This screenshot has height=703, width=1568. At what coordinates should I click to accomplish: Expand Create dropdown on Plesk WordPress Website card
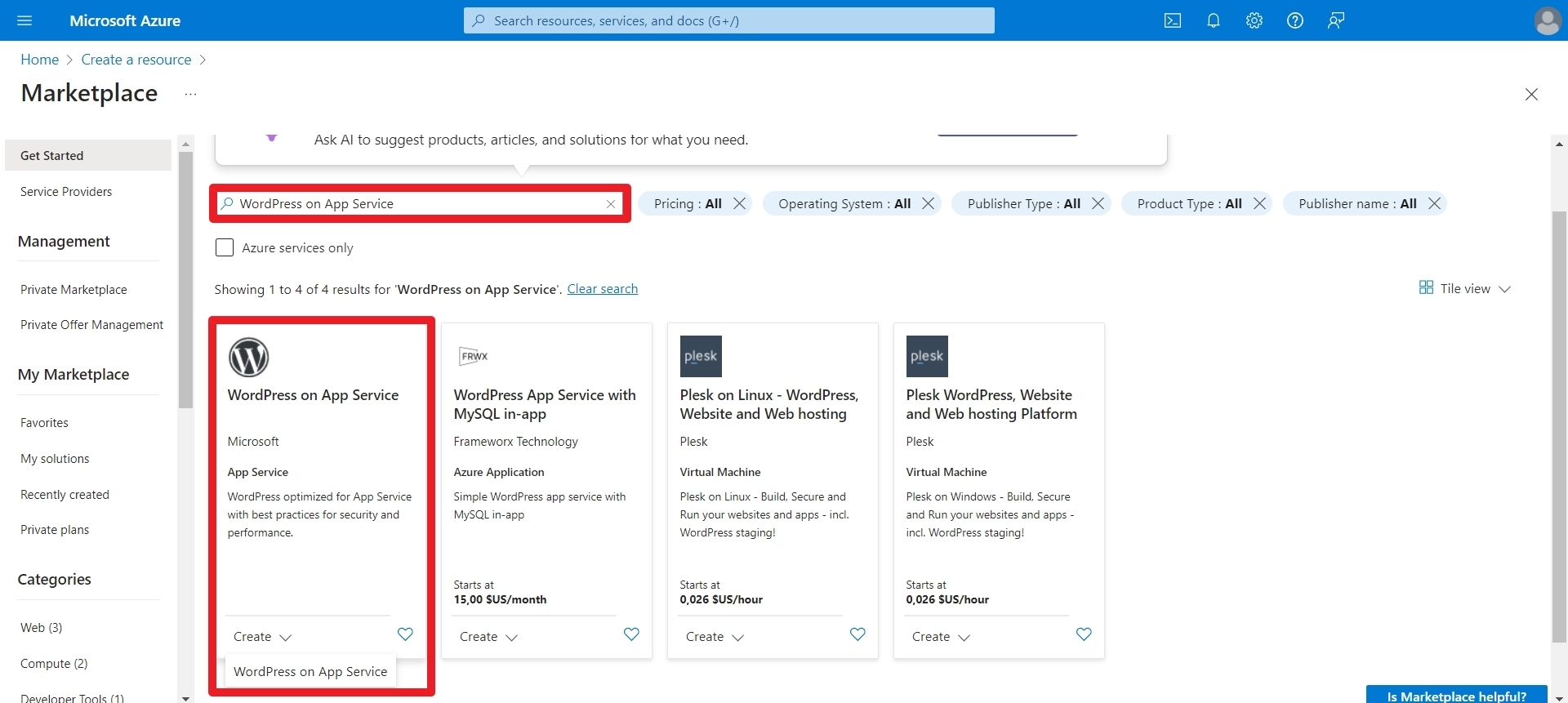941,637
